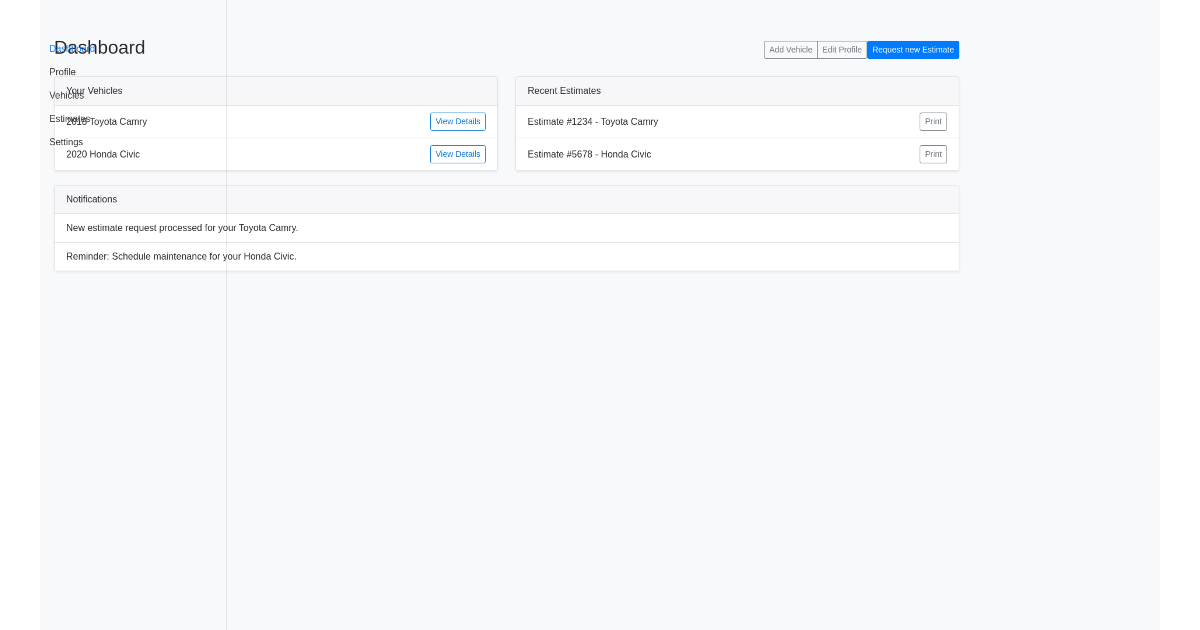The width and height of the screenshot is (1200, 630).
Task: Navigate to the Profile section
Action: [x=62, y=71]
